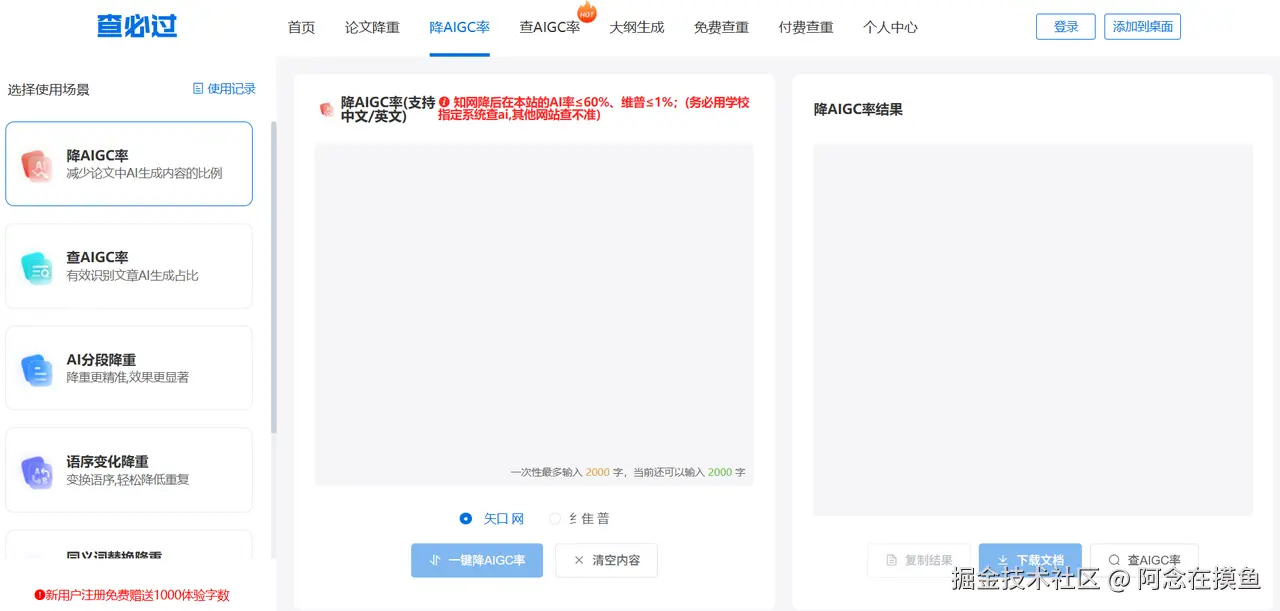Image resolution: width=1280 pixels, height=611 pixels.
Task: Select the 语序变化降重 scenario card
Action: click(129, 470)
